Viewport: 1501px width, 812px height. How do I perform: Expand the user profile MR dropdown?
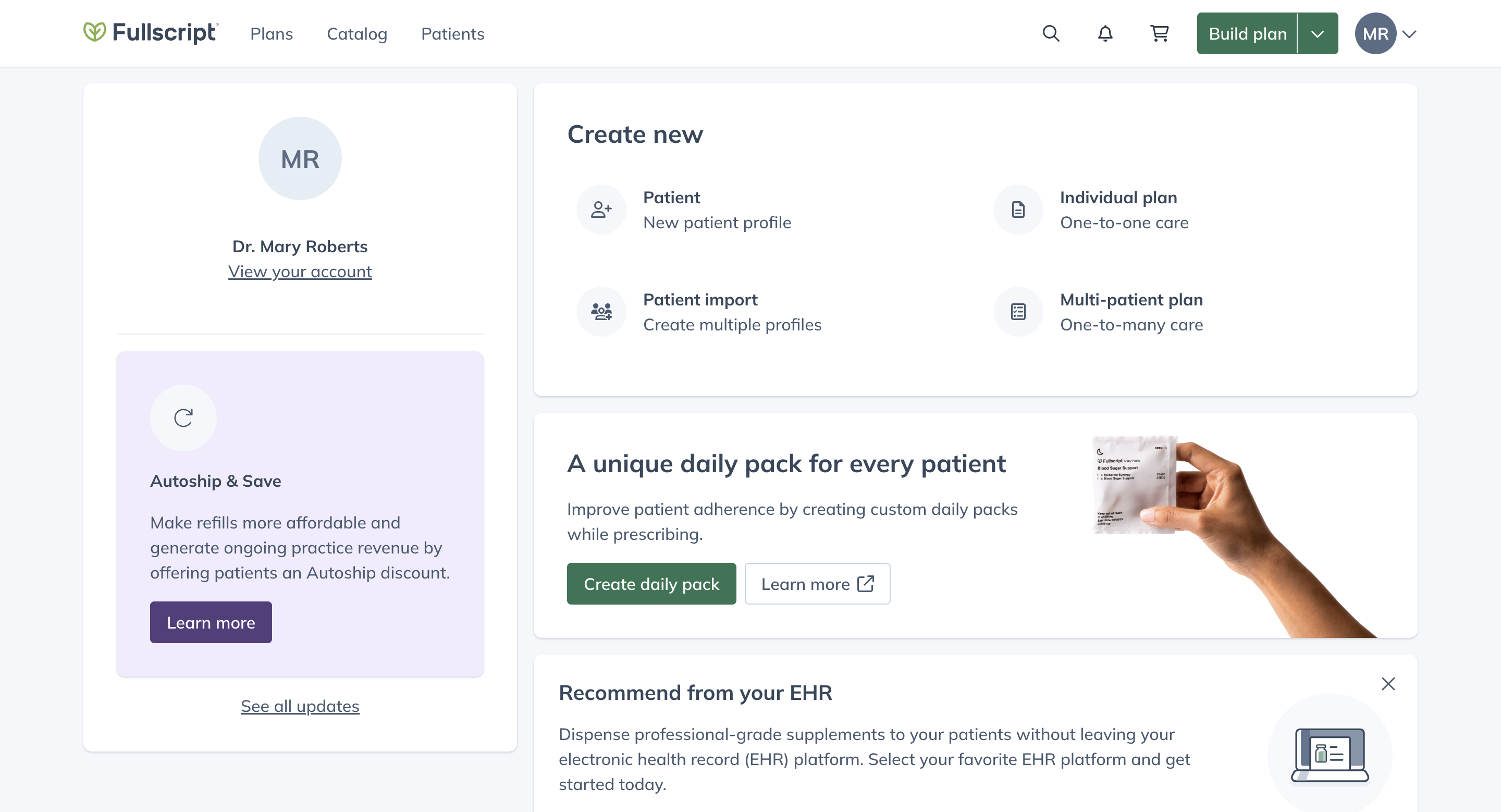click(x=1387, y=33)
